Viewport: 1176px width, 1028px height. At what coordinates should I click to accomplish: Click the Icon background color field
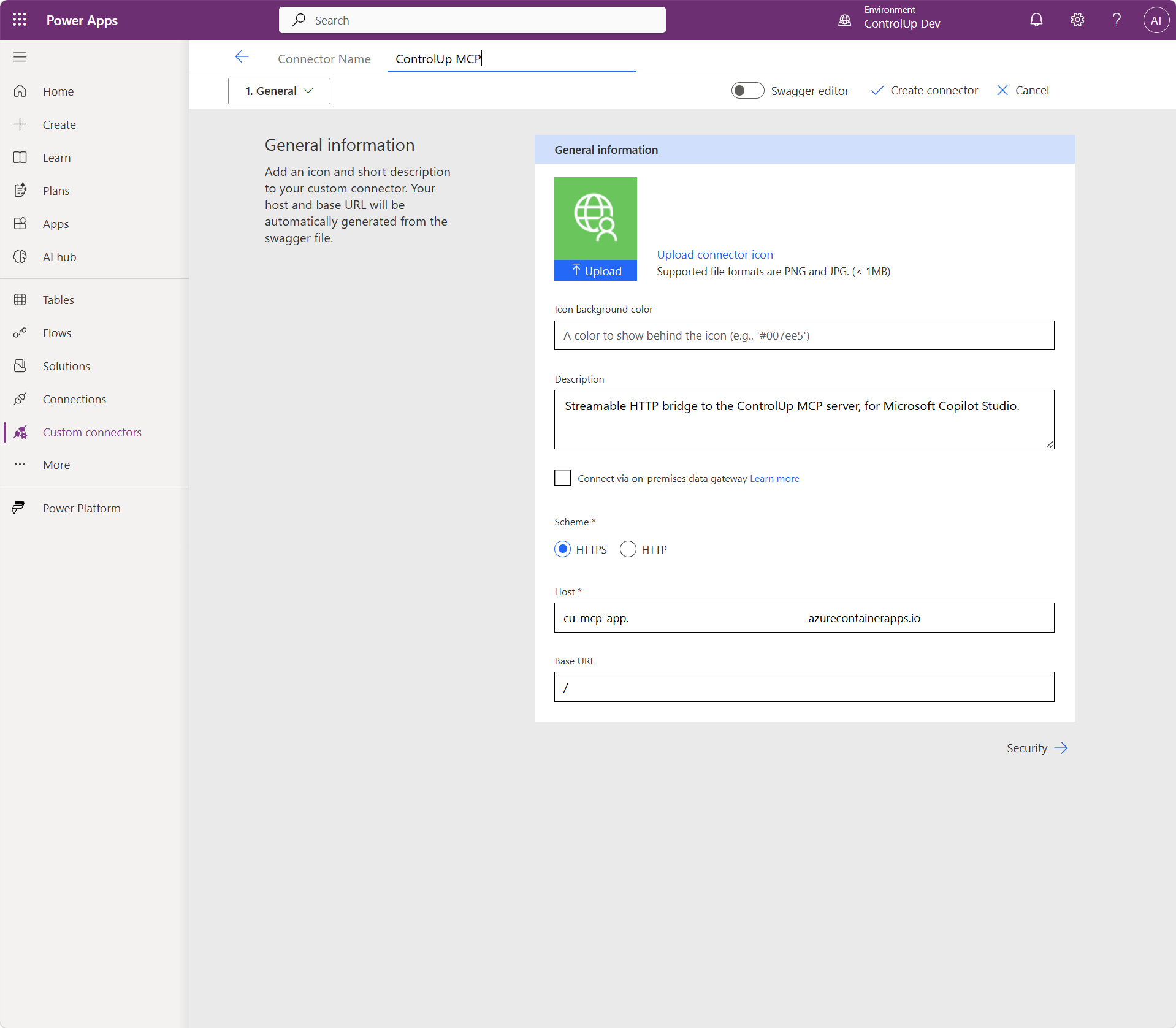[x=804, y=335]
